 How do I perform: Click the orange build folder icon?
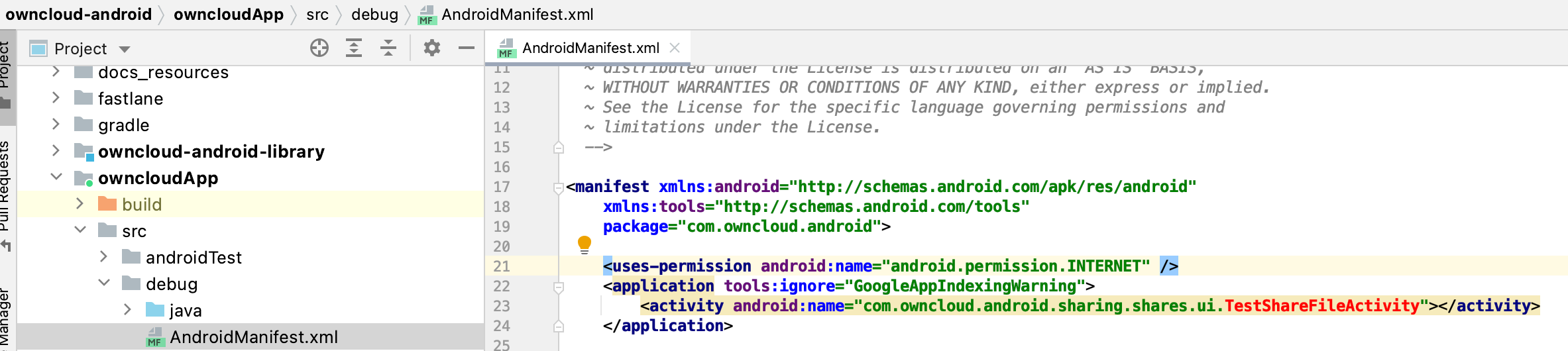(x=107, y=204)
